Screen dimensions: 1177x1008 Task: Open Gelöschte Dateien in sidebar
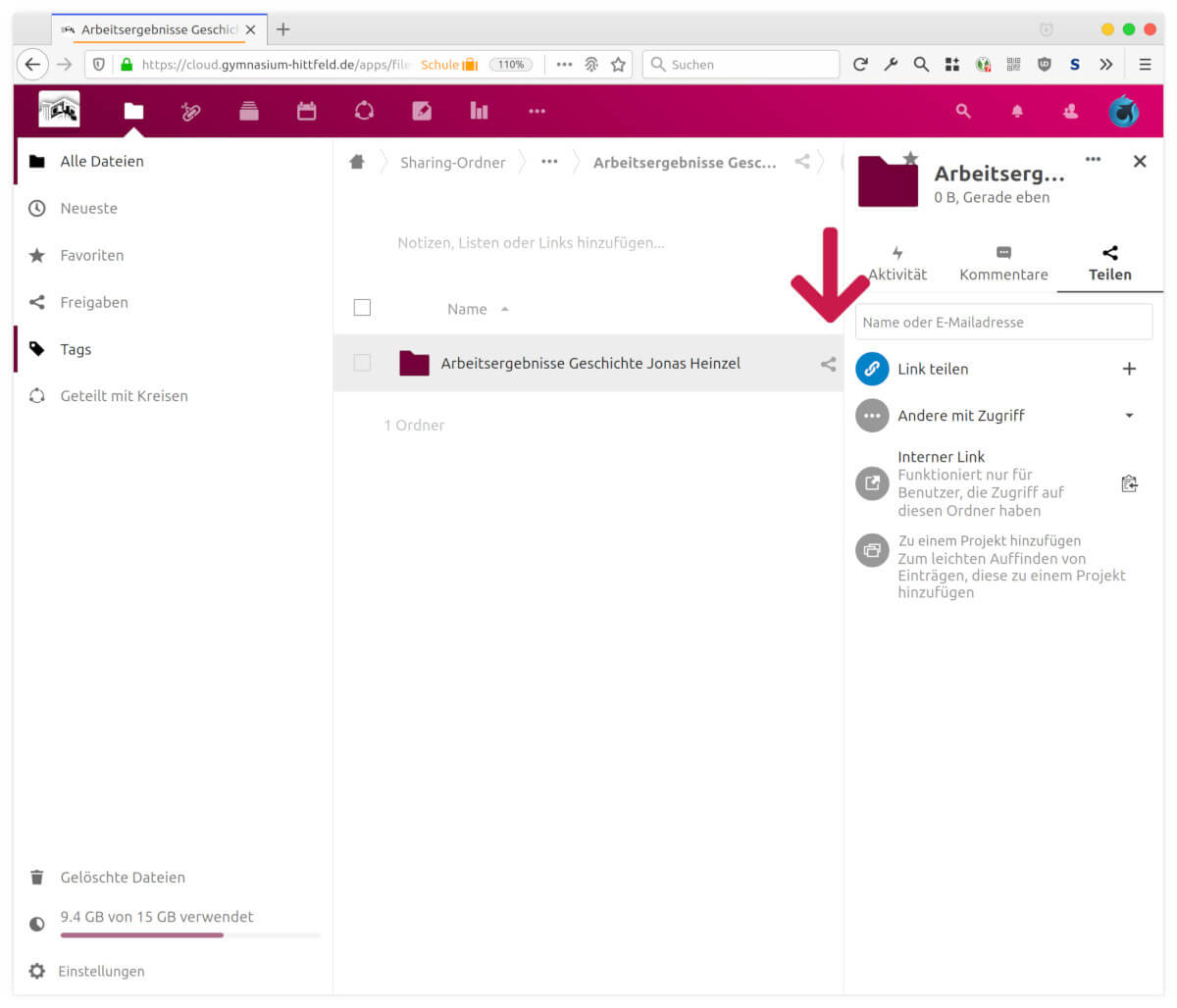123,878
